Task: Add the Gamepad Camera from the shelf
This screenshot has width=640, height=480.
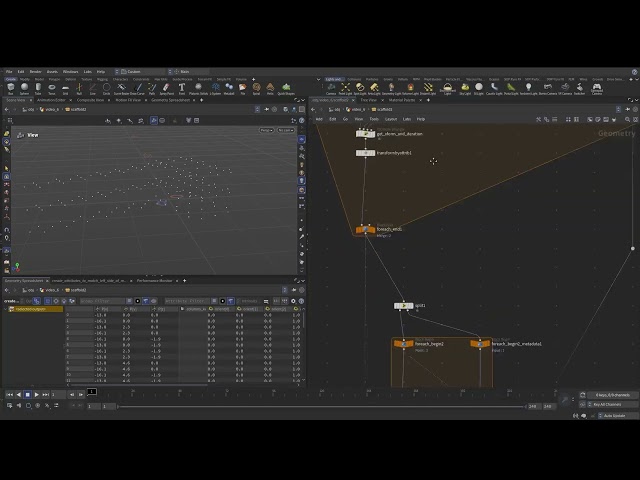Action: [597, 89]
